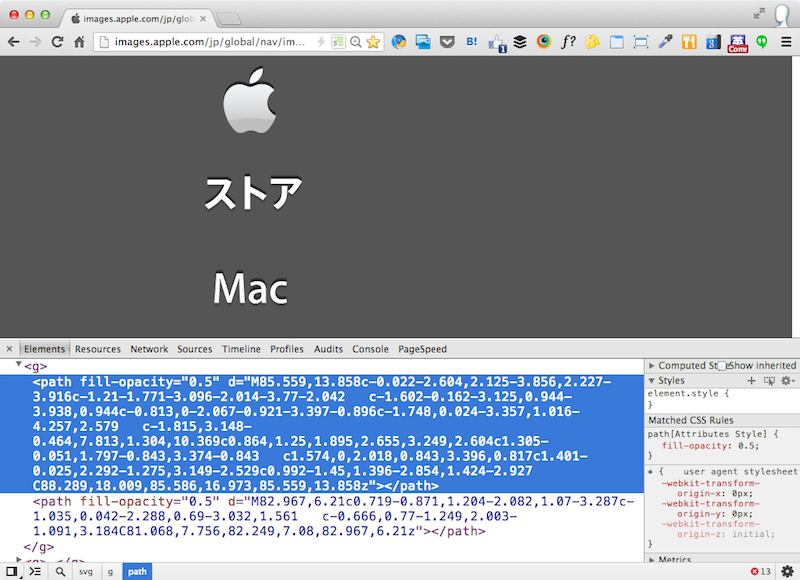Click the zoom magnifier icon in address bar

pos(356,42)
